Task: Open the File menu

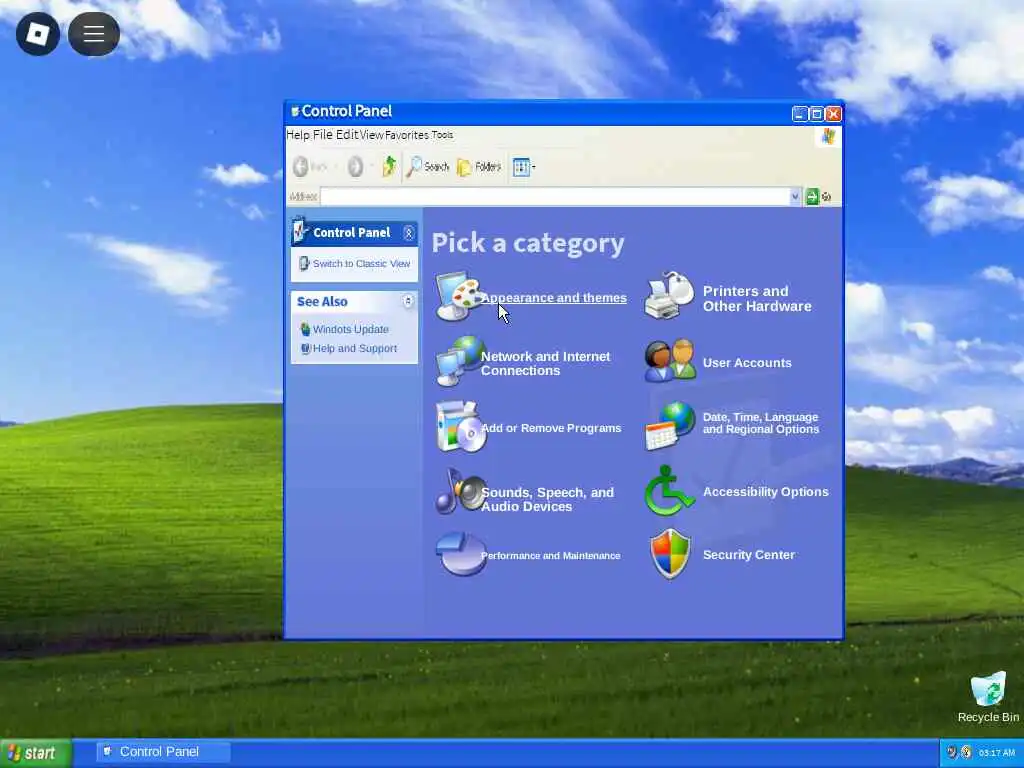Action: click(323, 135)
